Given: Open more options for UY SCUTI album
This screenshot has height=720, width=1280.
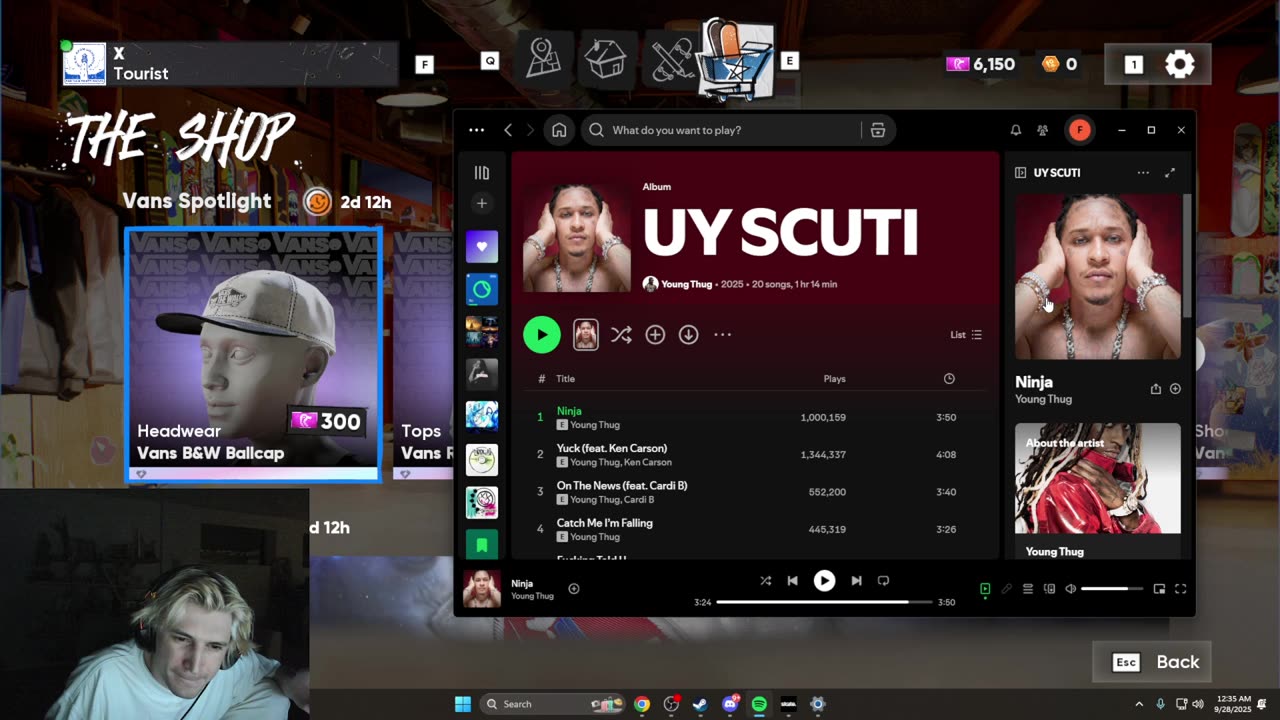Looking at the screenshot, I should pos(722,335).
